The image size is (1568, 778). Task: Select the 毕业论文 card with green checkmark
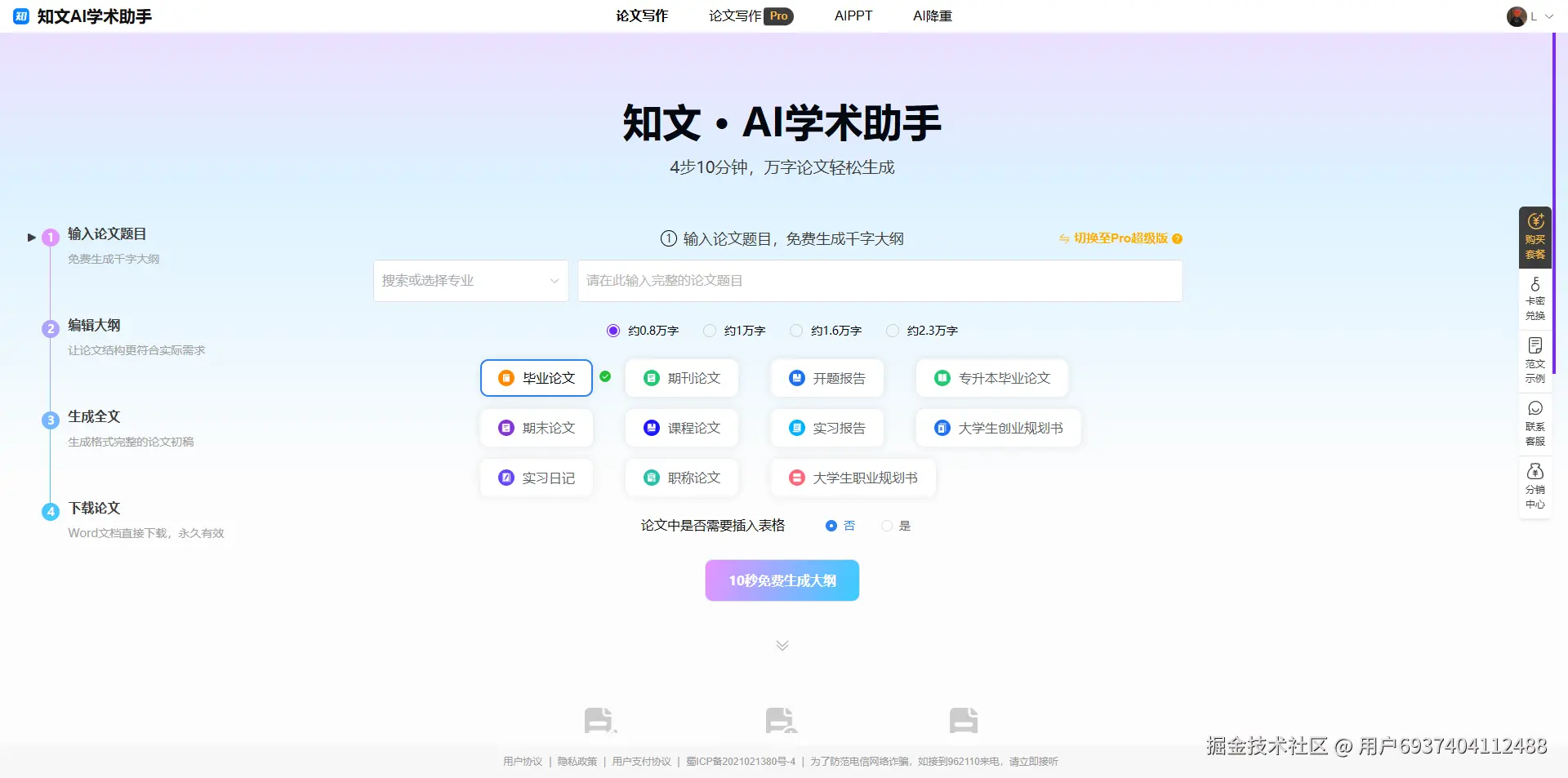tap(536, 377)
